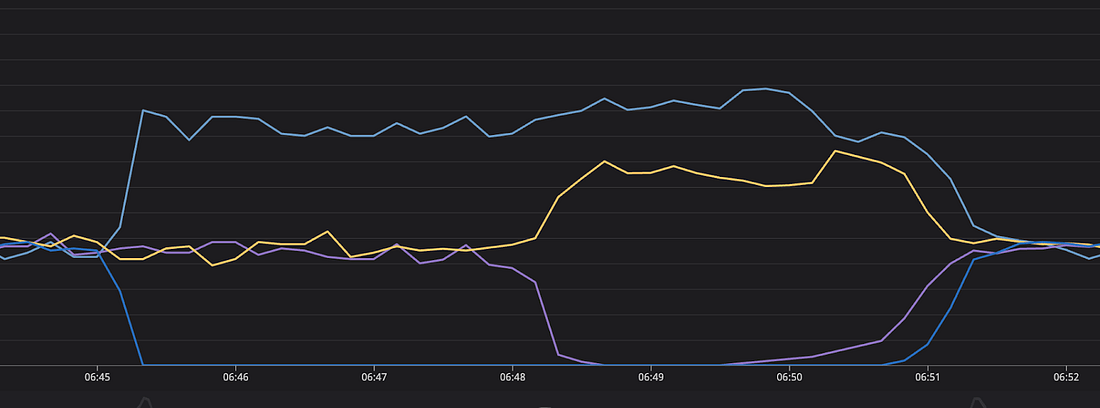Image resolution: width=1100 pixels, height=408 pixels.
Task: Select light blue line's first peak after 06:45
Action: (143, 110)
